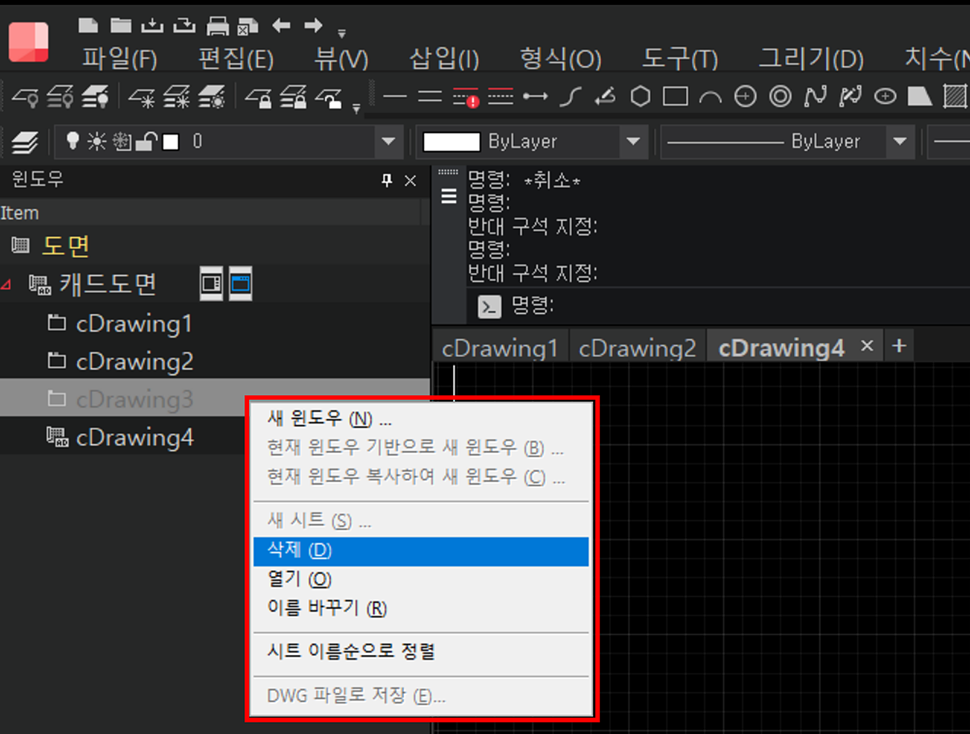This screenshot has width=970, height=734.
Task: Toggle layer 0 lock padlock icon
Action: point(145,142)
